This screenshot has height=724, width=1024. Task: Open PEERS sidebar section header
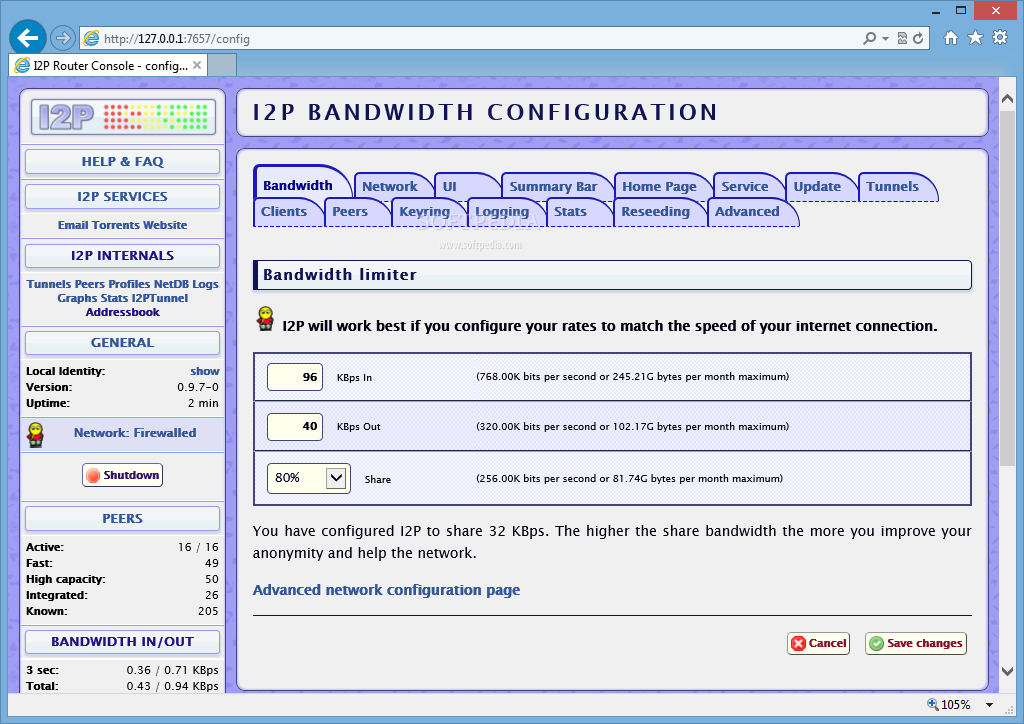click(x=123, y=518)
